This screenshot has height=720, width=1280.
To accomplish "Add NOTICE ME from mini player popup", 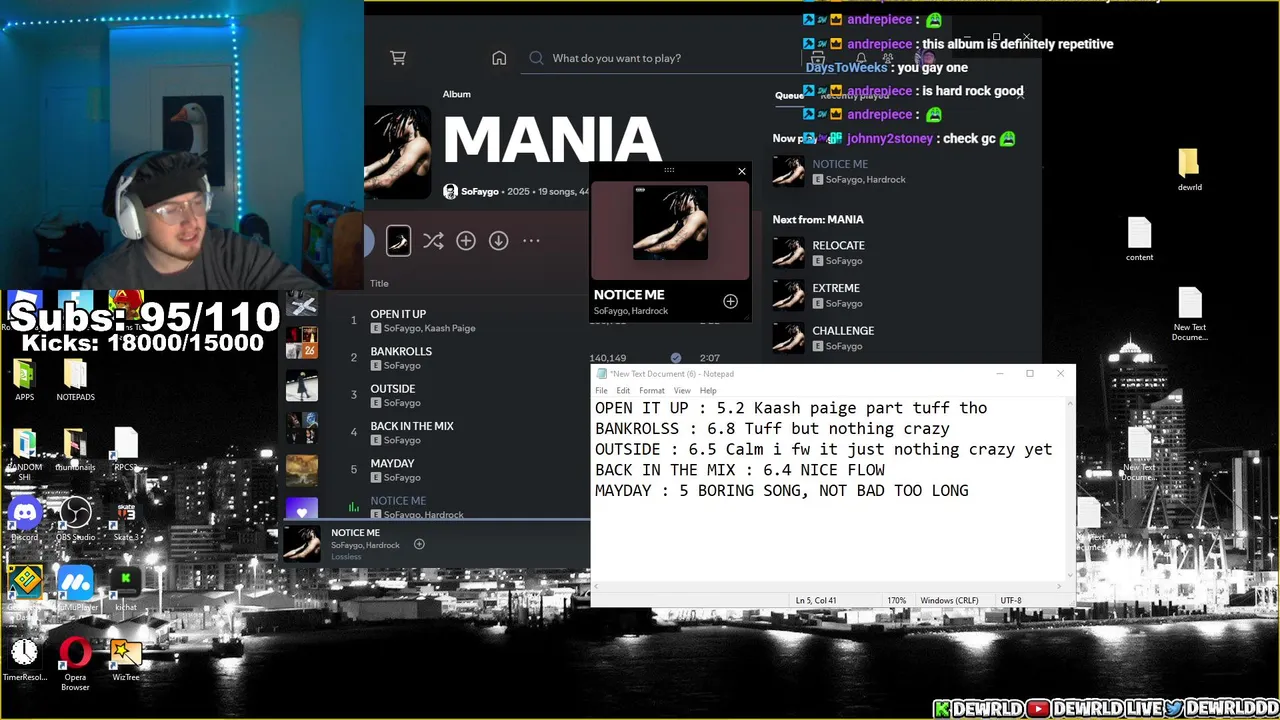I will tap(730, 302).
